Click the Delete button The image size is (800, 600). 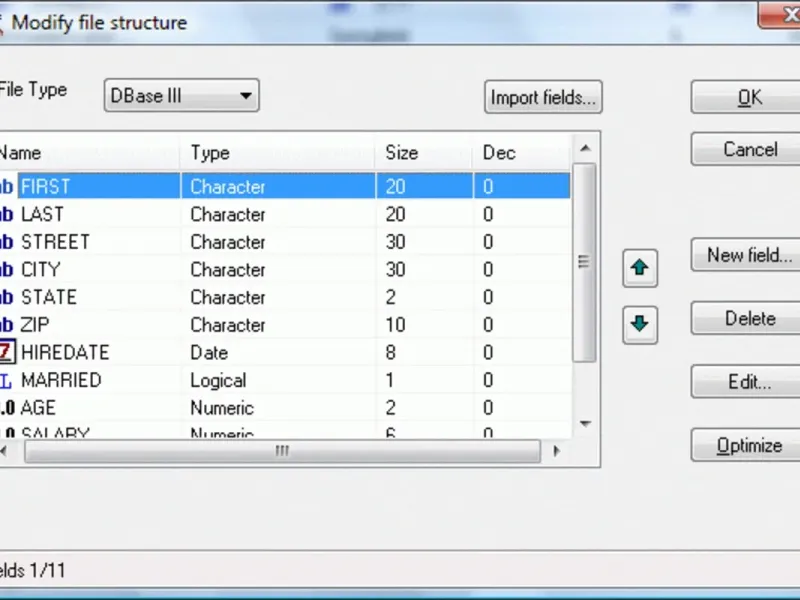point(745,318)
